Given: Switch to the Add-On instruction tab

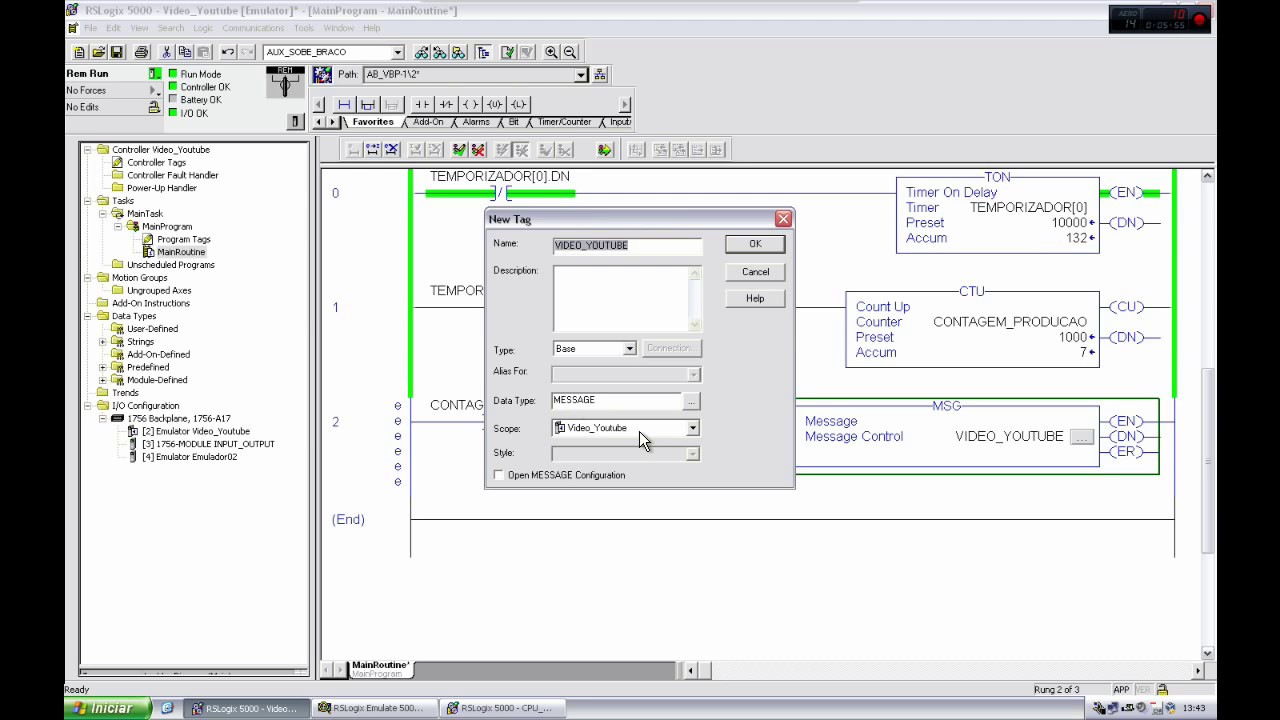Looking at the screenshot, I should [x=428, y=122].
